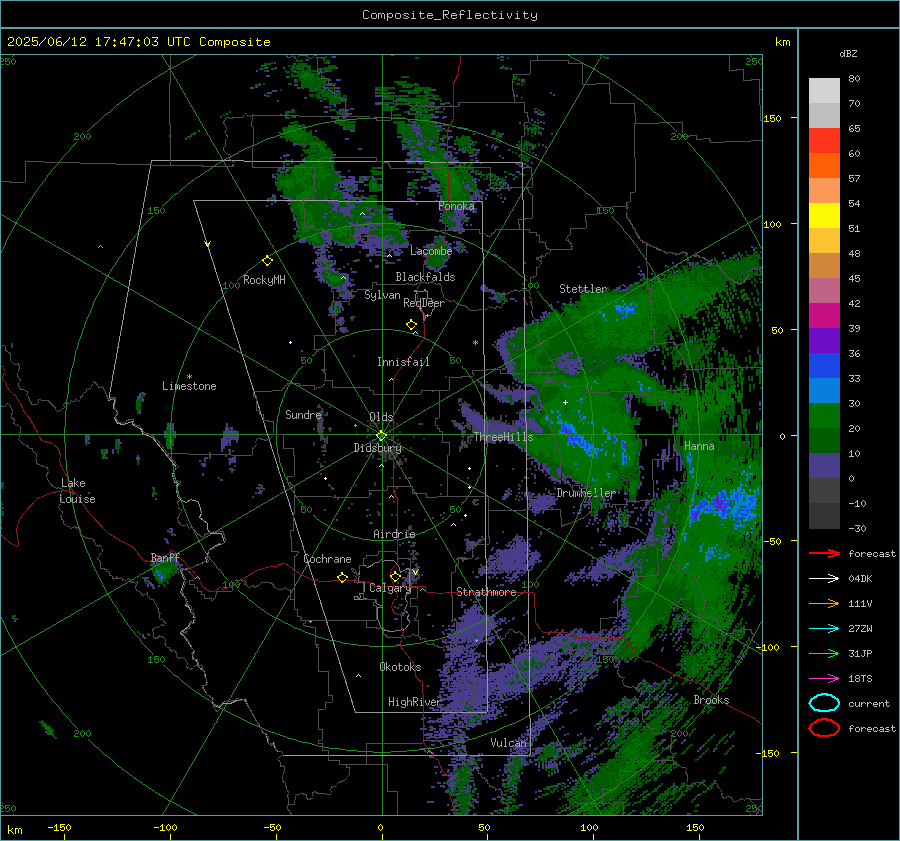This screenshot has height=841, width=900.
Task: Choose the bright green 20-30 dBZ swatch
Action: pos(824,415)
